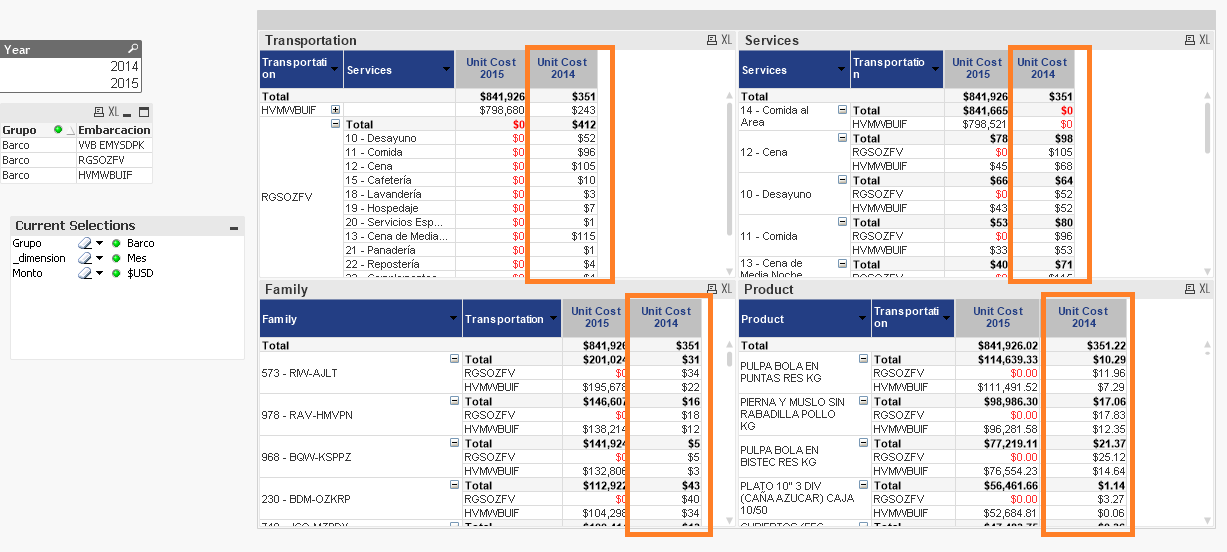Click the green indicator beside $USD selection

point(116,273)
